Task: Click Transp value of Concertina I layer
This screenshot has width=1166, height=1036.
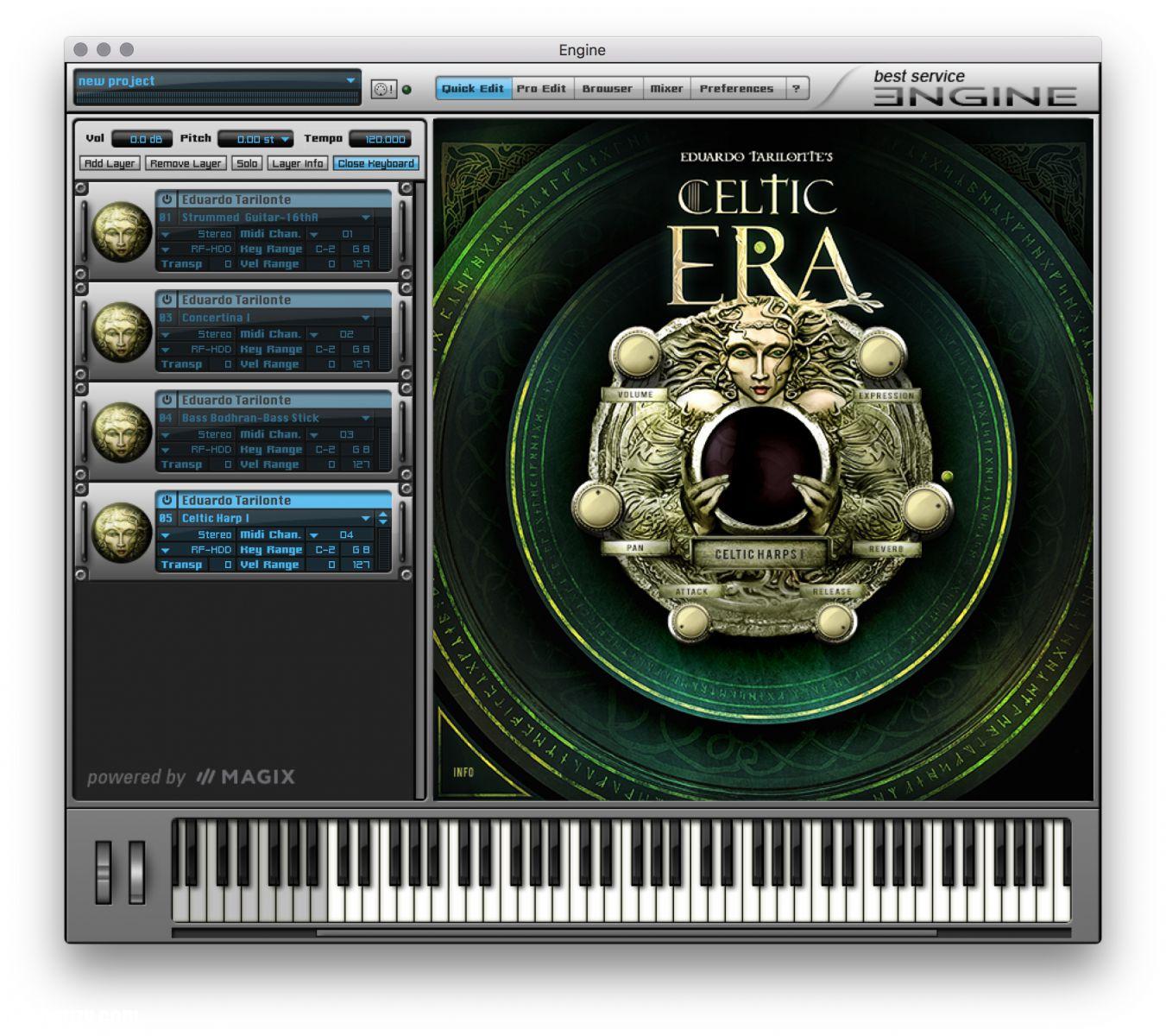Action: coord(222,364)
